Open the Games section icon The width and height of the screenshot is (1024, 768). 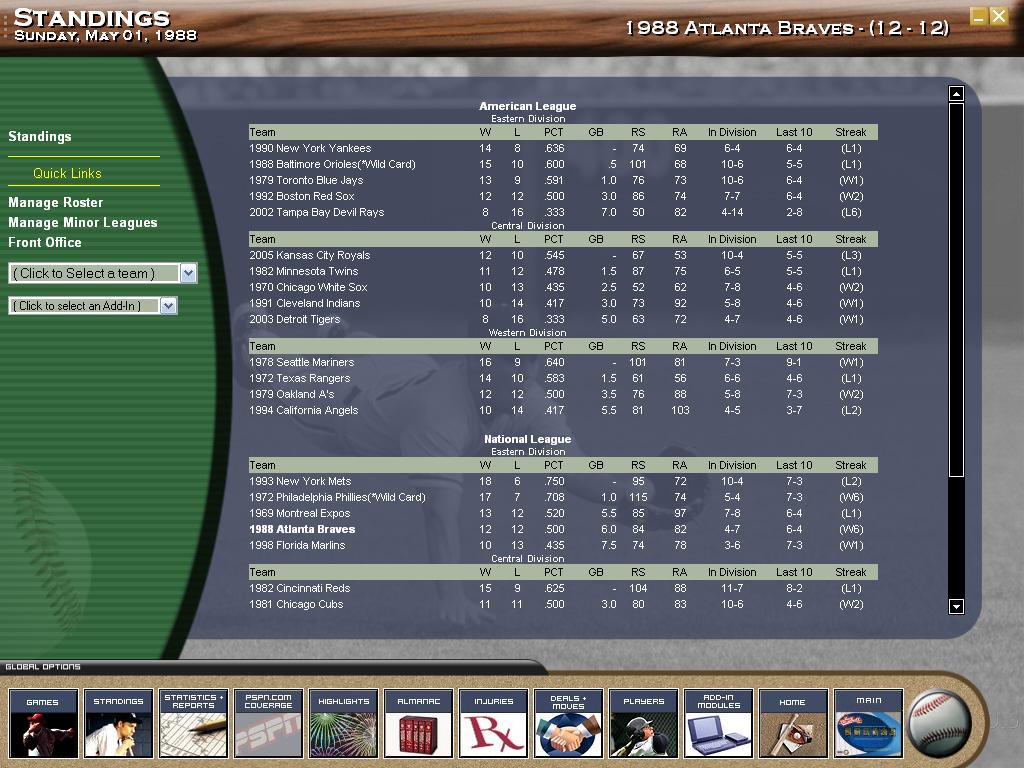pos(43,723)
